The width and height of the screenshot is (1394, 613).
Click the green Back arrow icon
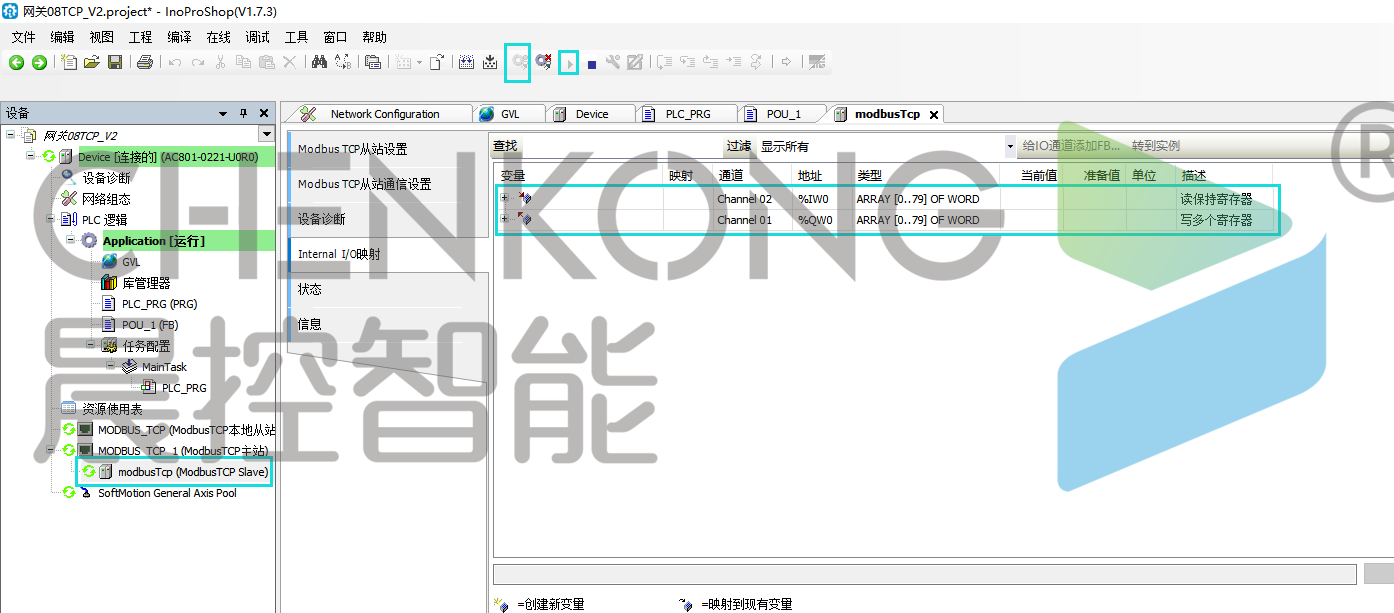(x=16, y=62)
